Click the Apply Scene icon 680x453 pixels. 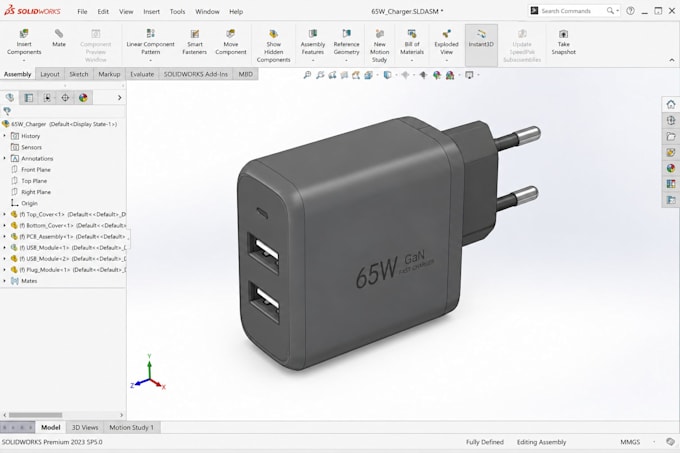pyautogui.click(x=450, y=75)
